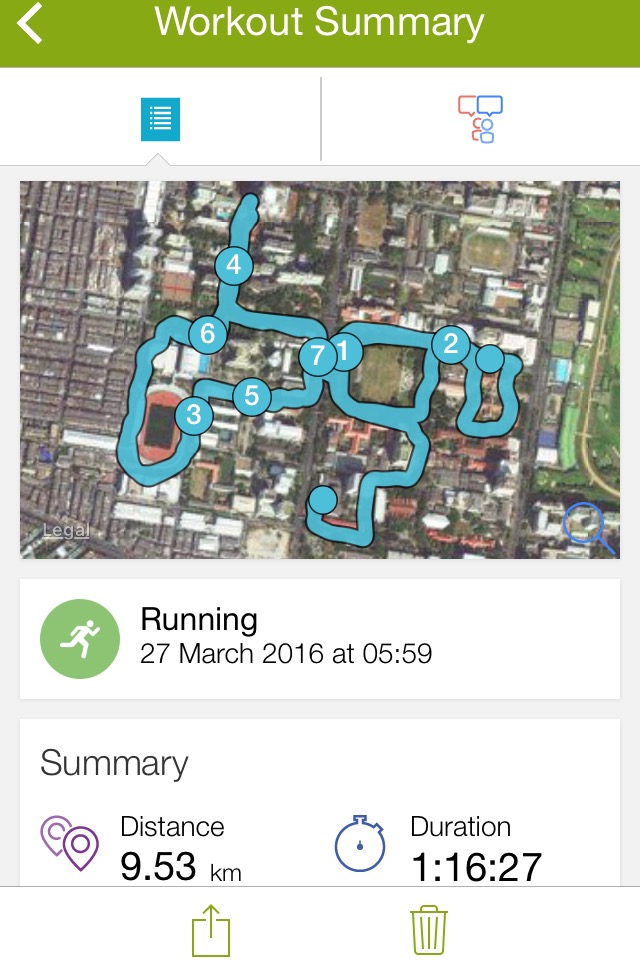Go back with the white arrow

pyautogui.click(x=30, y=23)
